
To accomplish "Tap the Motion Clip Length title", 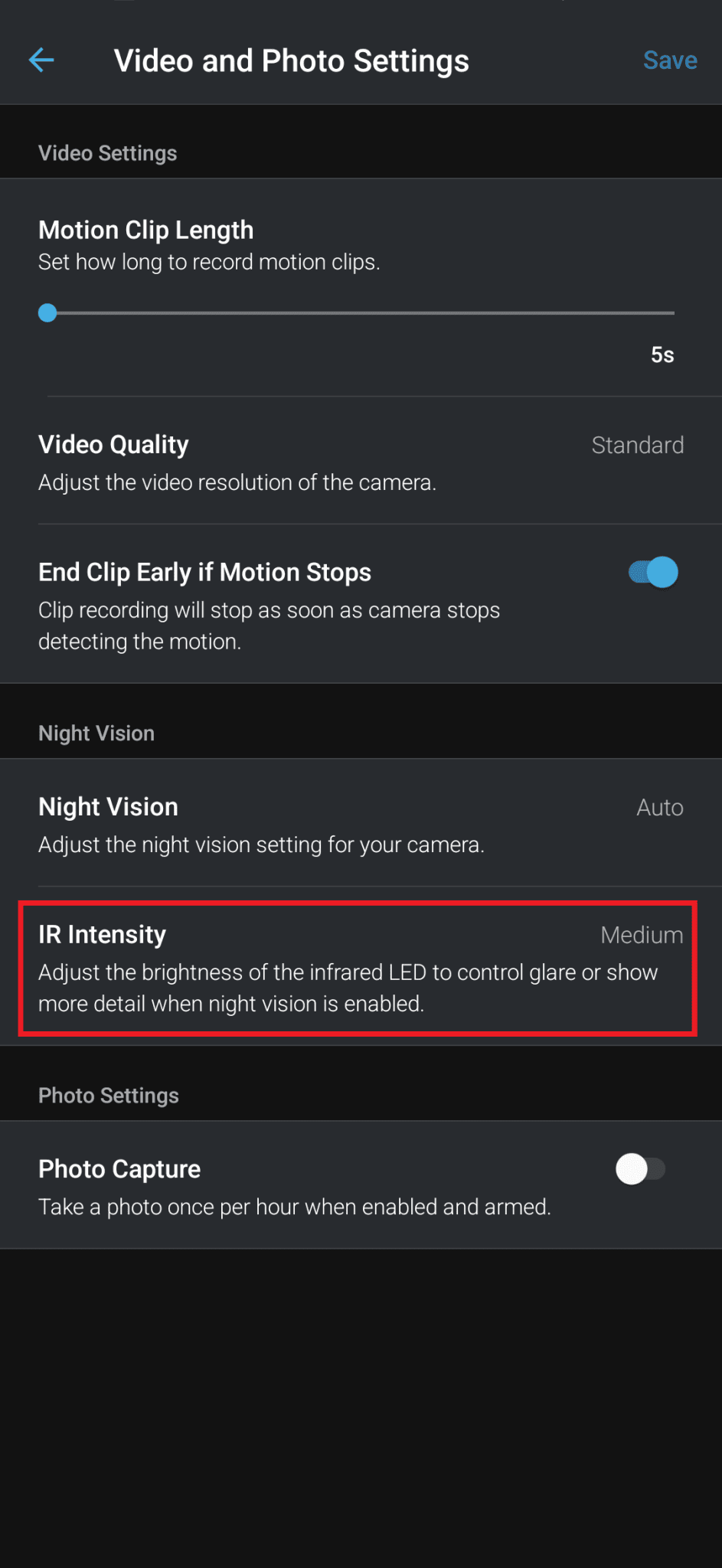I will 145,229.
